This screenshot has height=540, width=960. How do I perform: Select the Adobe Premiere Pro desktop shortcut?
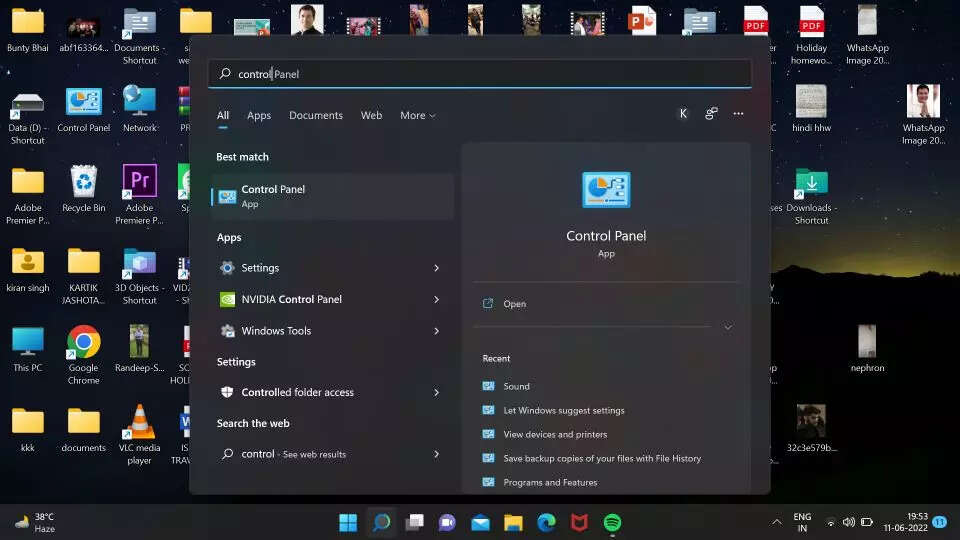coord(140,195)
